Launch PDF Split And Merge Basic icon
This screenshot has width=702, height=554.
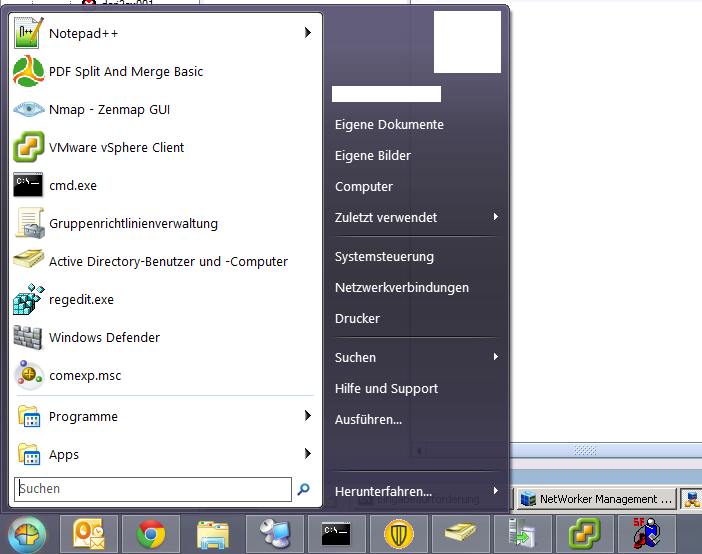pyautogui.click(x=28, y=72)
